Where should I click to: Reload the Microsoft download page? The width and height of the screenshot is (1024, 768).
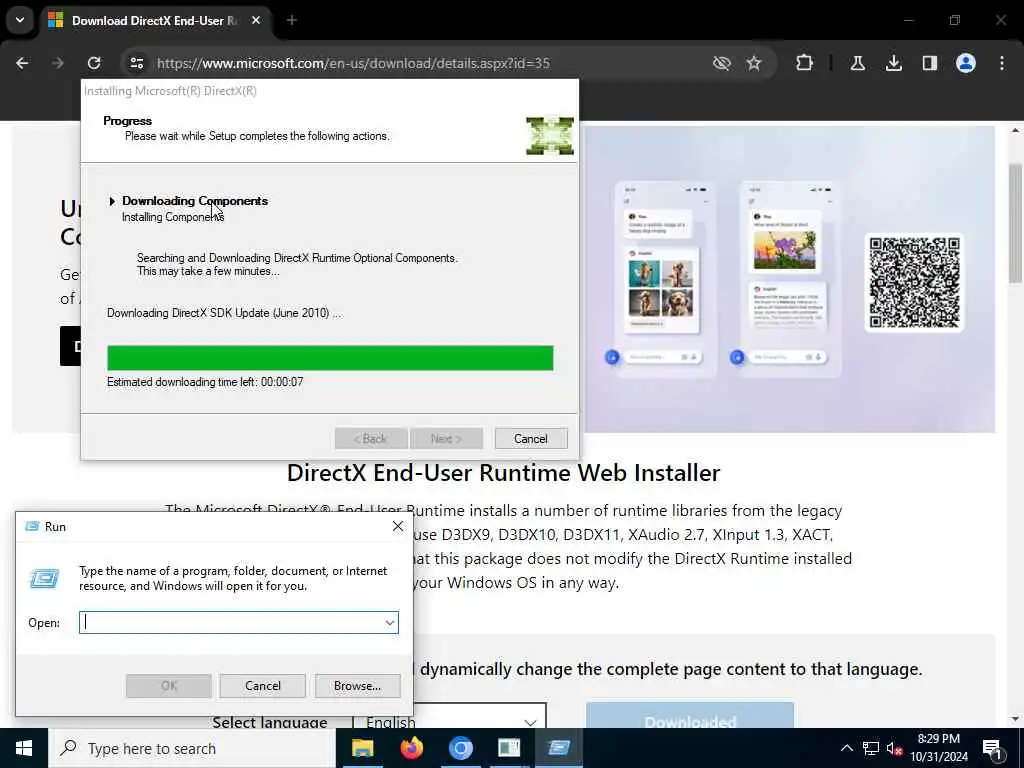tap(94, 63)
